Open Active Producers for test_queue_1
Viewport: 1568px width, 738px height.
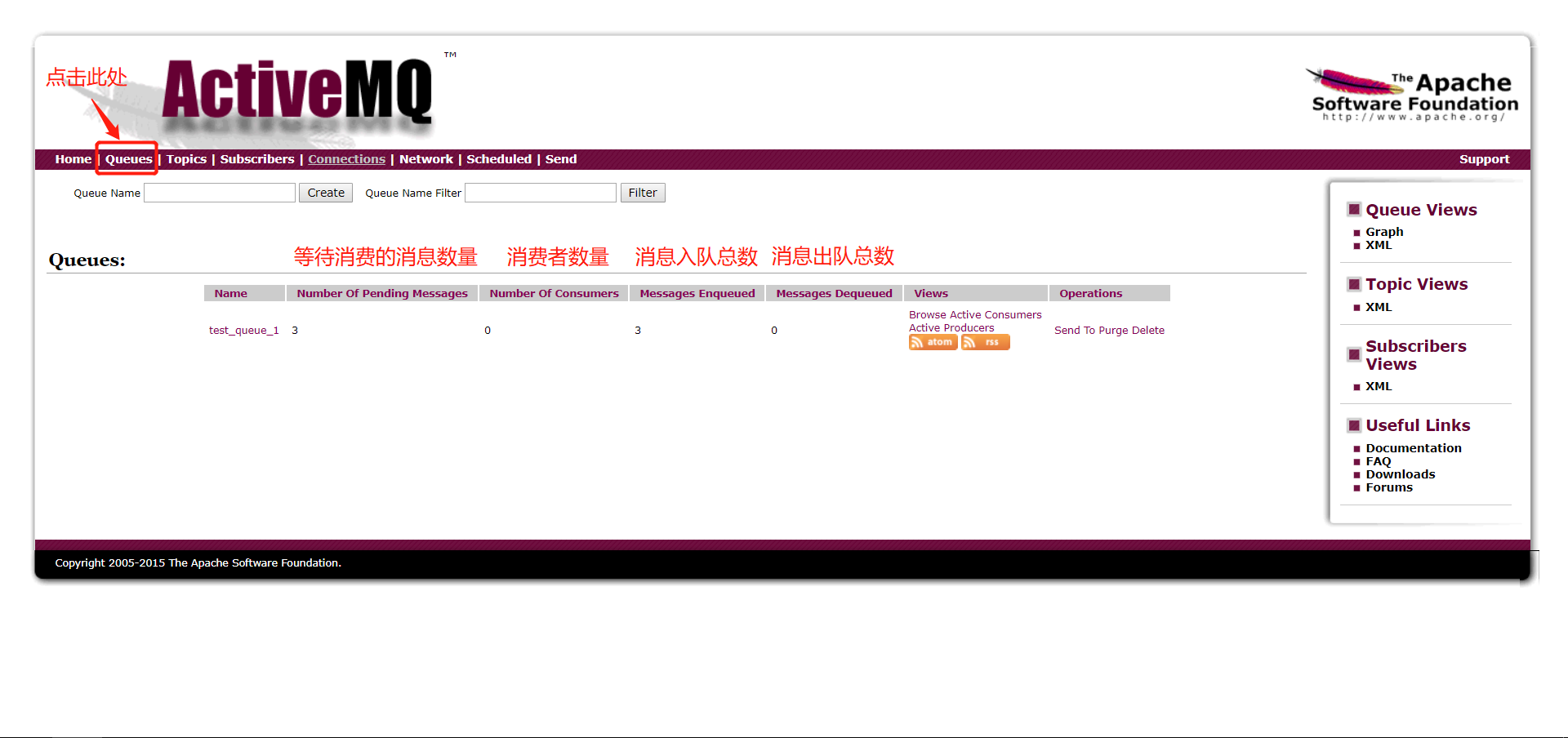pyautogui.click(x=951, y=327)
